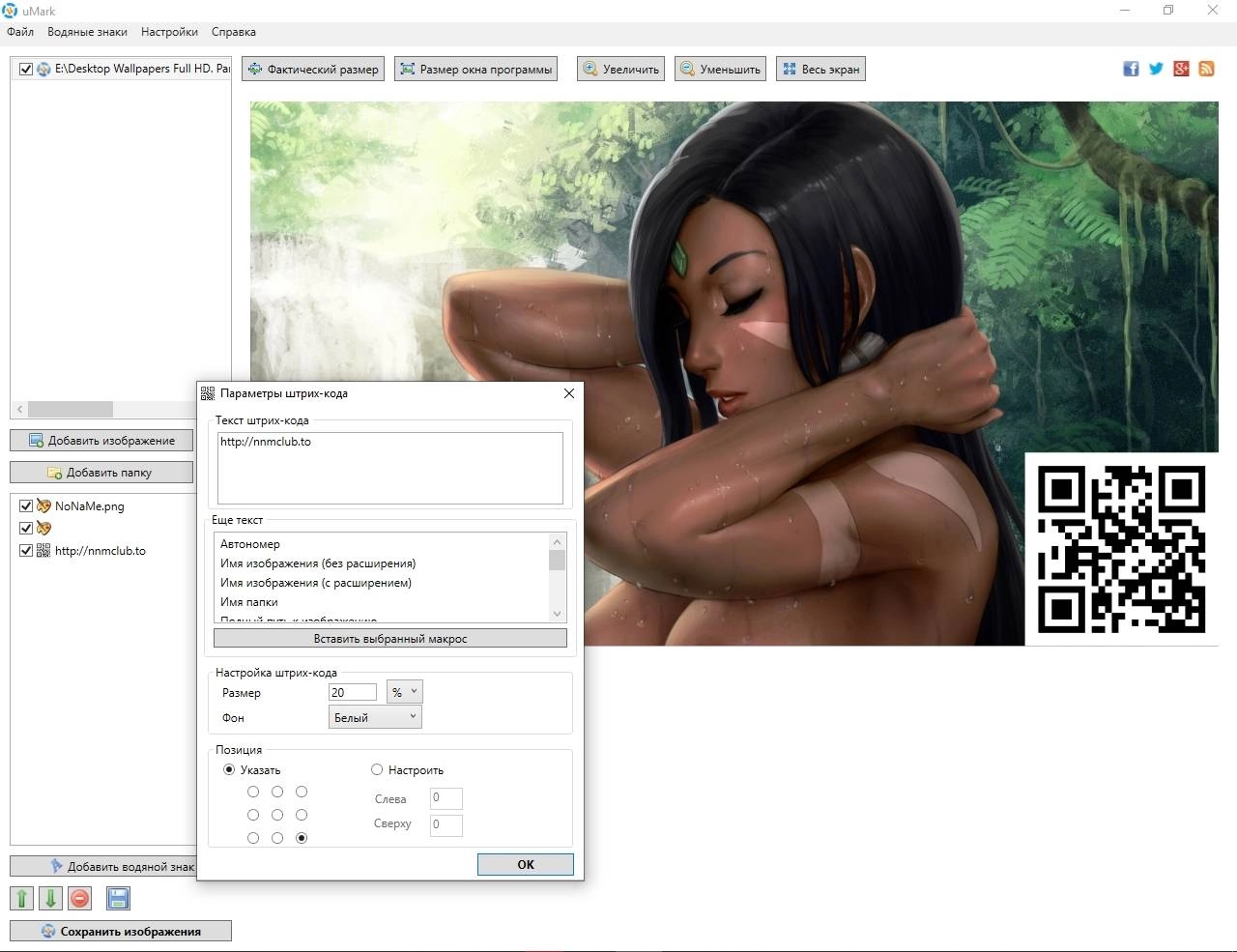Select the E:\Desktop Wallpapers image entry

[x=142, y=69]
